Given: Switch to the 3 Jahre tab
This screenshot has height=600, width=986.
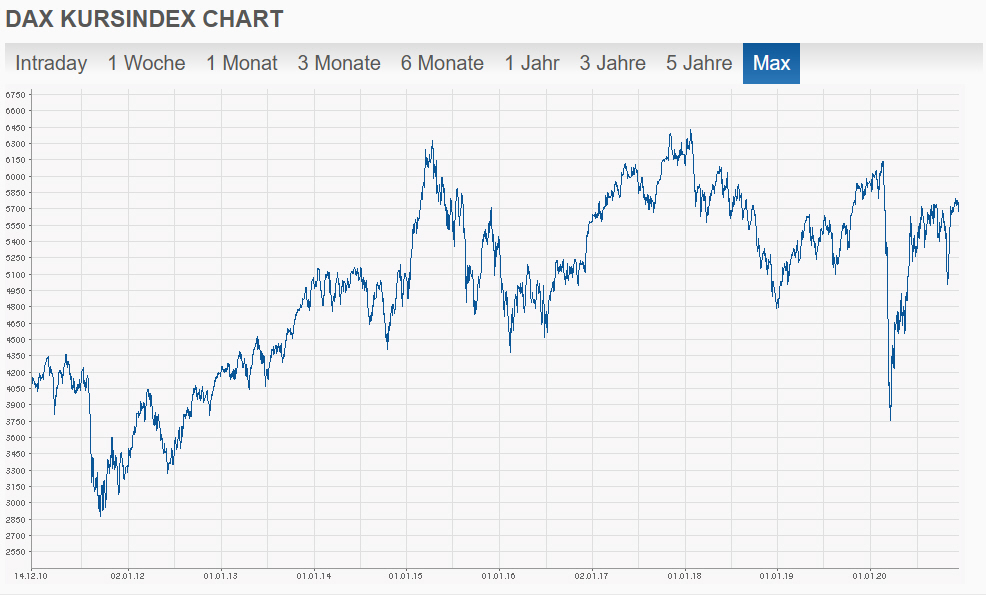Looking at the screenshot, I should click(612, 64).
